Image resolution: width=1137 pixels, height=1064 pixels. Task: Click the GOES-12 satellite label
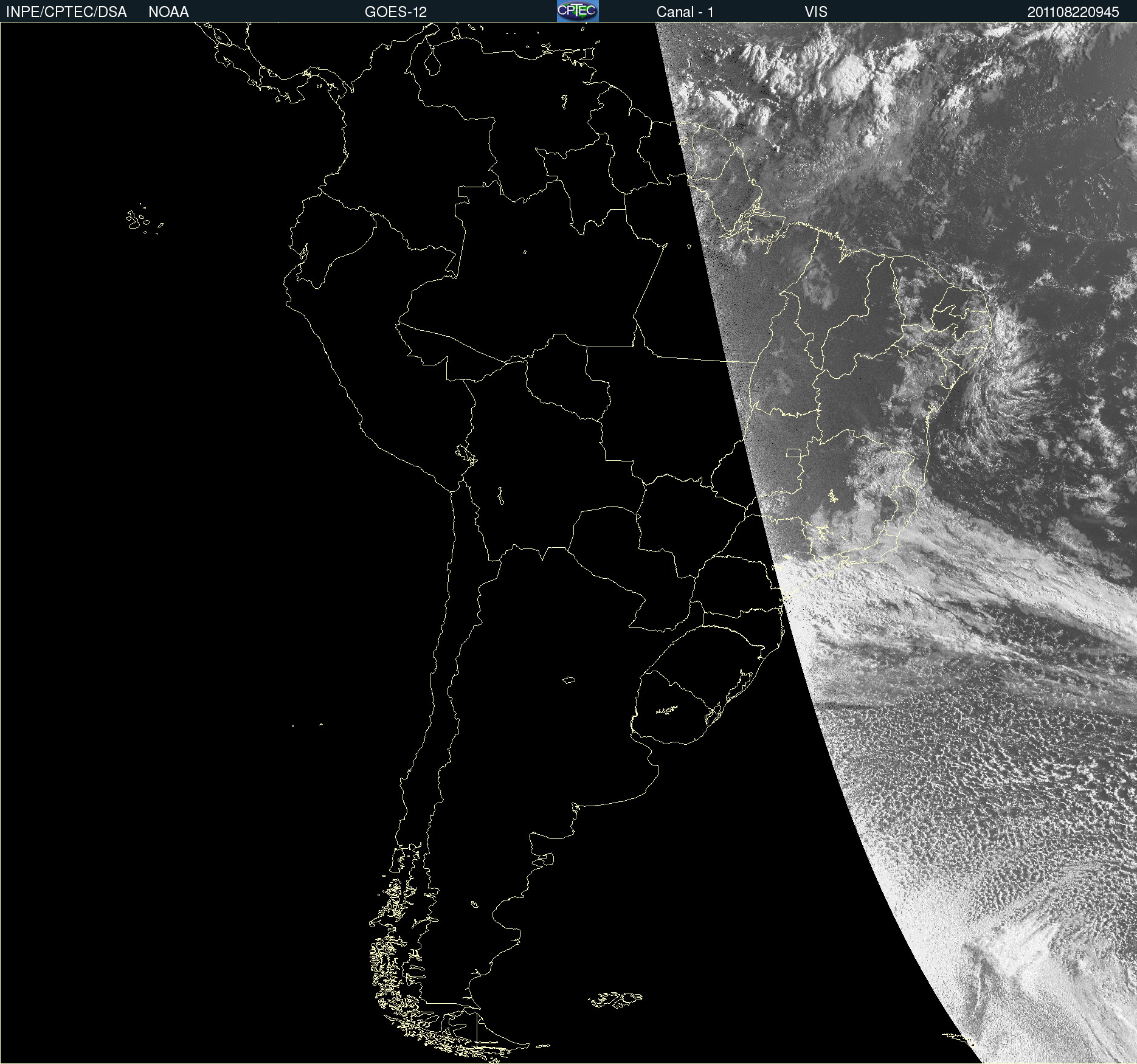point(396,12)
